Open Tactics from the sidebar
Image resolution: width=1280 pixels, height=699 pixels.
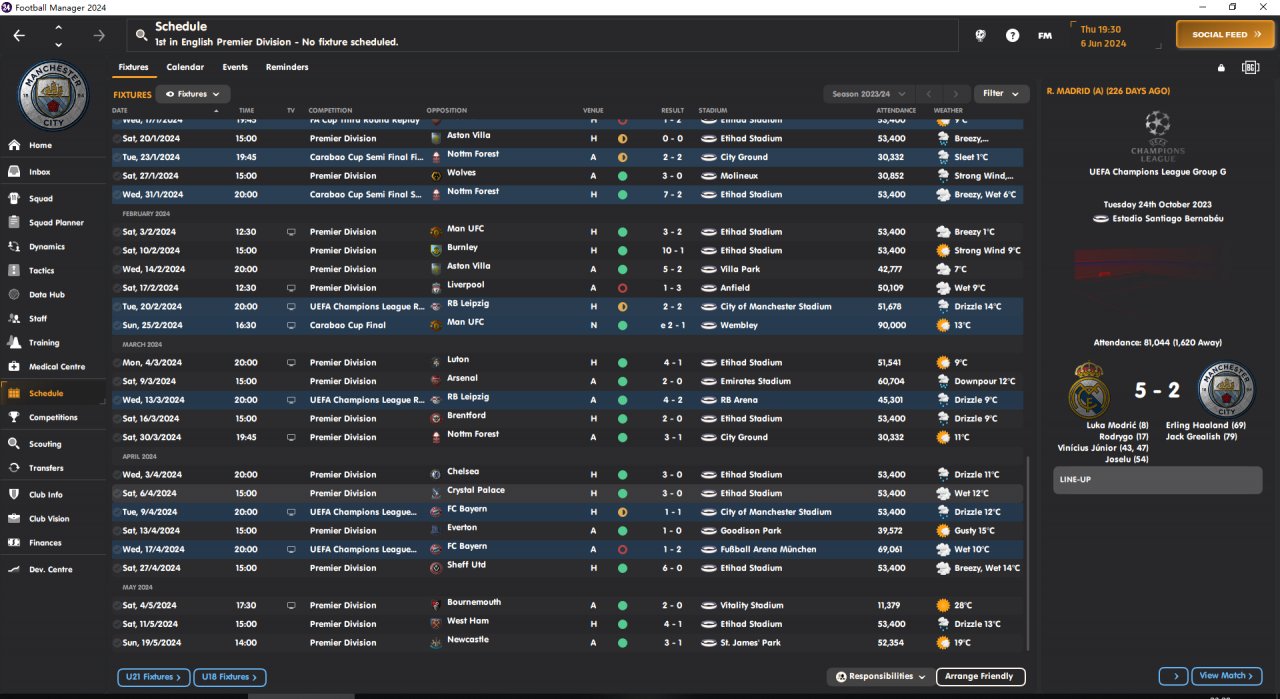pos(41,271)
